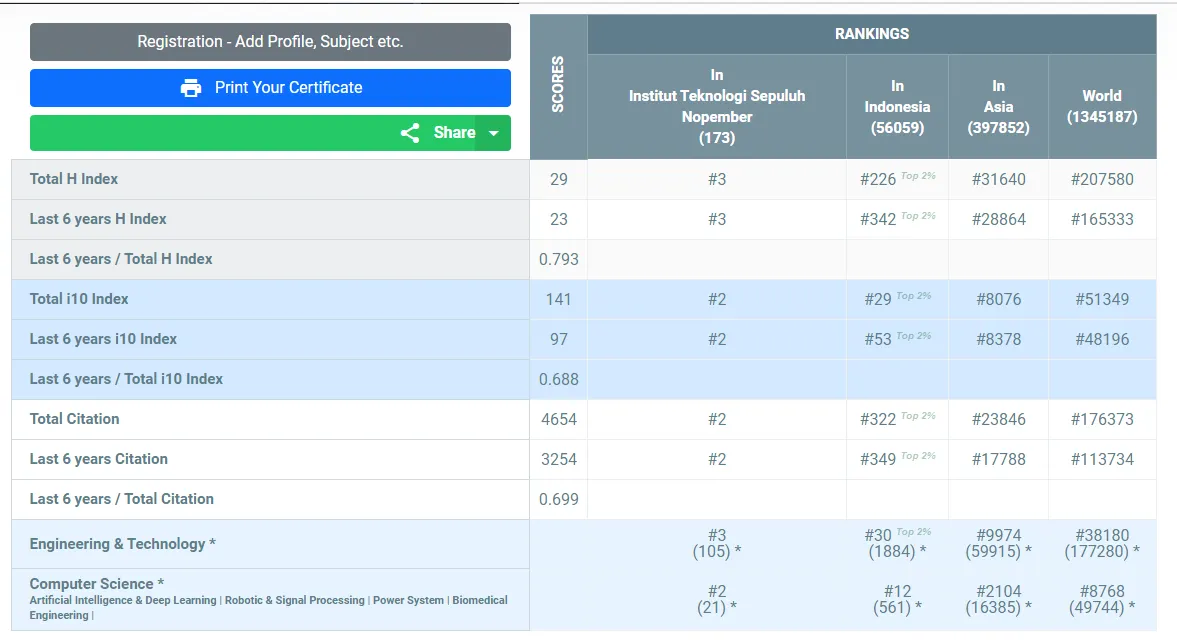Select the Total H Index row label
The image size is (1177, 640).
point(74,179)
